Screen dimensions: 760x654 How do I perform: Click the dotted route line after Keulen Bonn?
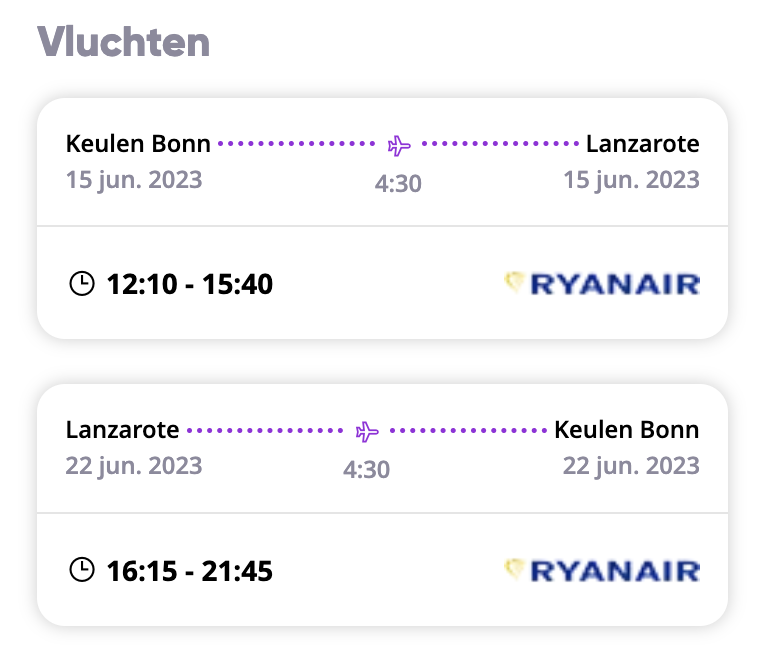click(x=297, y=144)
